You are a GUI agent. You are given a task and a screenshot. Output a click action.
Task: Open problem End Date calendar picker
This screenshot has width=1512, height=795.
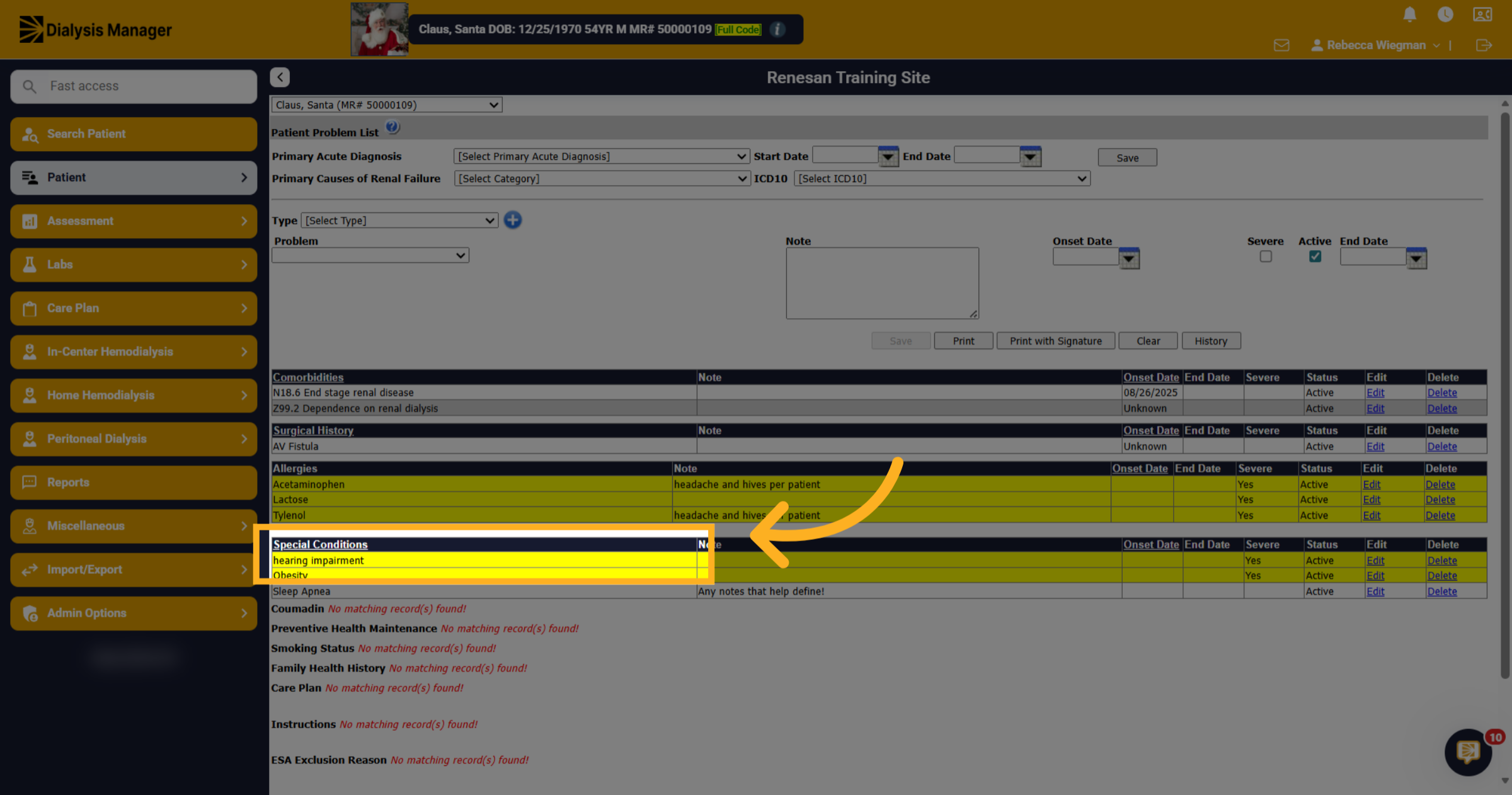[x=1416, y=258]
